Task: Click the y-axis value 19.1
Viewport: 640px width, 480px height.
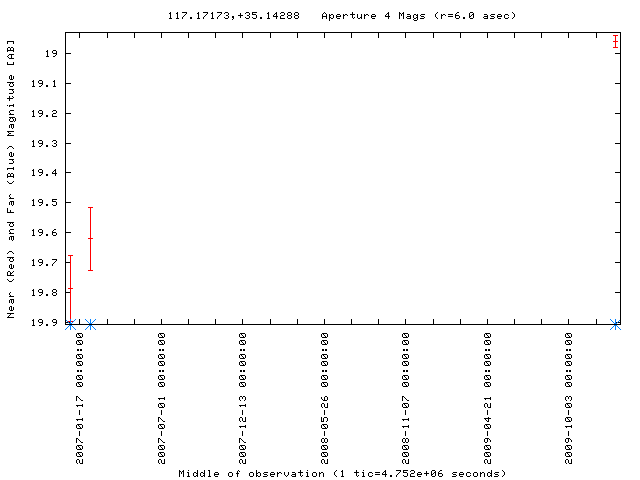Action: (44, 84)
